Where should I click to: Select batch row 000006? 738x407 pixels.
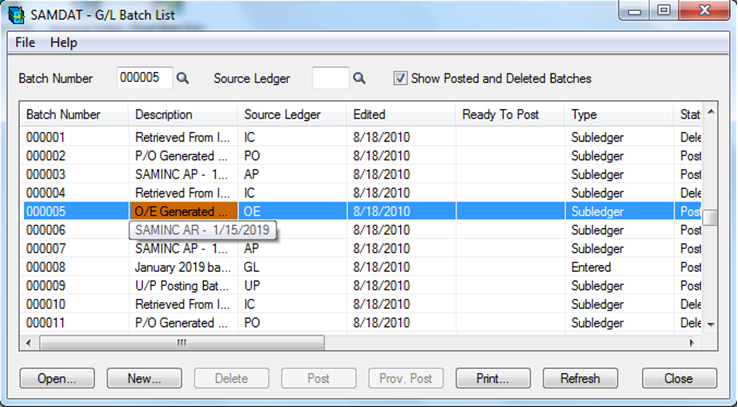click(361, 230)
